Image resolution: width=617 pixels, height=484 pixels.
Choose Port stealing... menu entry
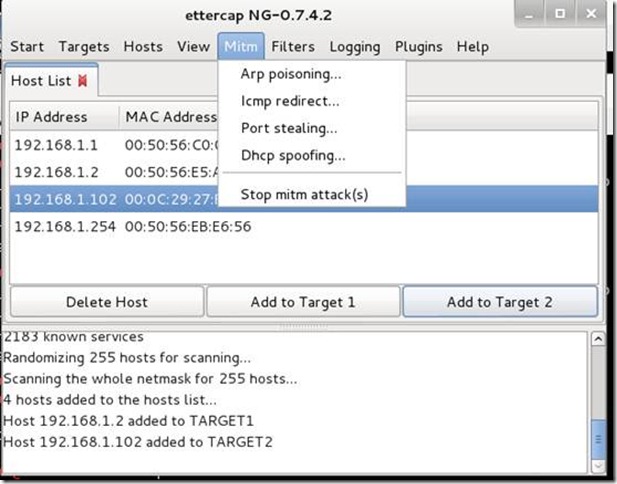coord(312,128)
